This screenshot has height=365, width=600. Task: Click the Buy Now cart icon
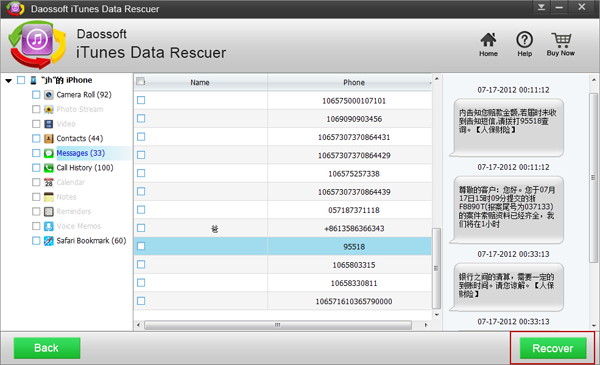click(x=561, y=40)
